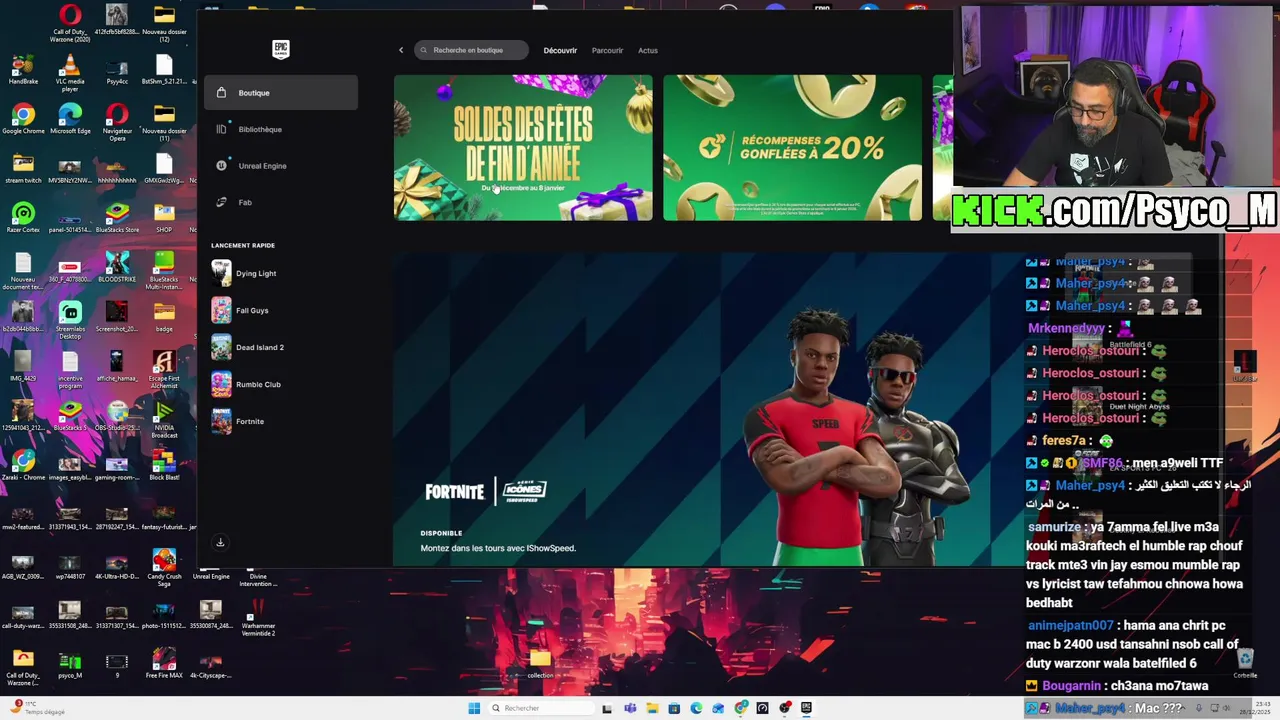Select BlueStacks Store desktop icon

[117, 218]
